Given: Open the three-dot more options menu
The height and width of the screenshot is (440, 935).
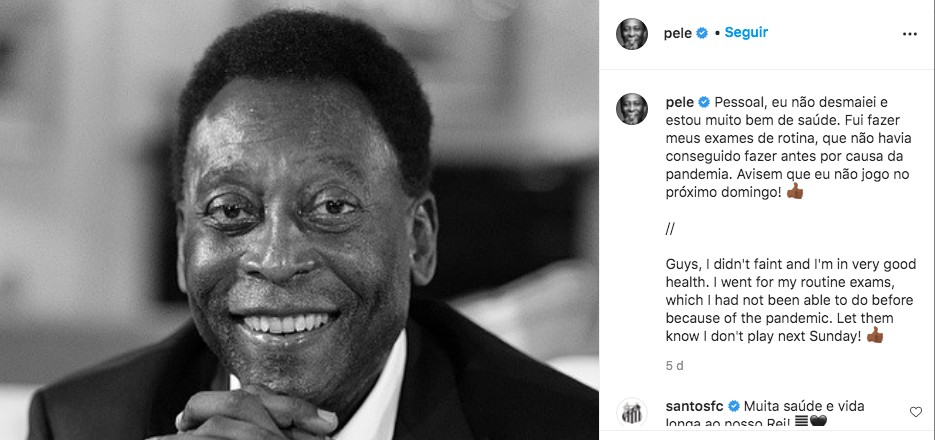Looking at the screenshot, I should point(909,34).
